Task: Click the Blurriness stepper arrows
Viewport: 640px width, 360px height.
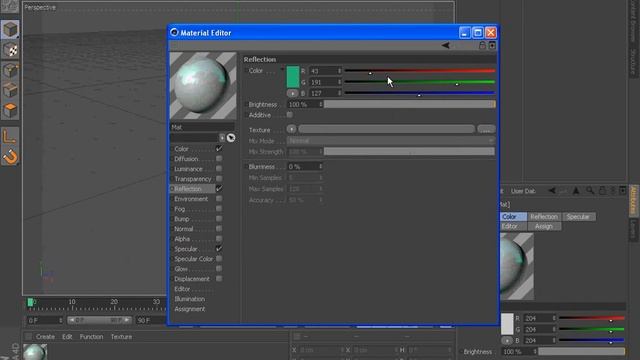Action: coord(321,167)
